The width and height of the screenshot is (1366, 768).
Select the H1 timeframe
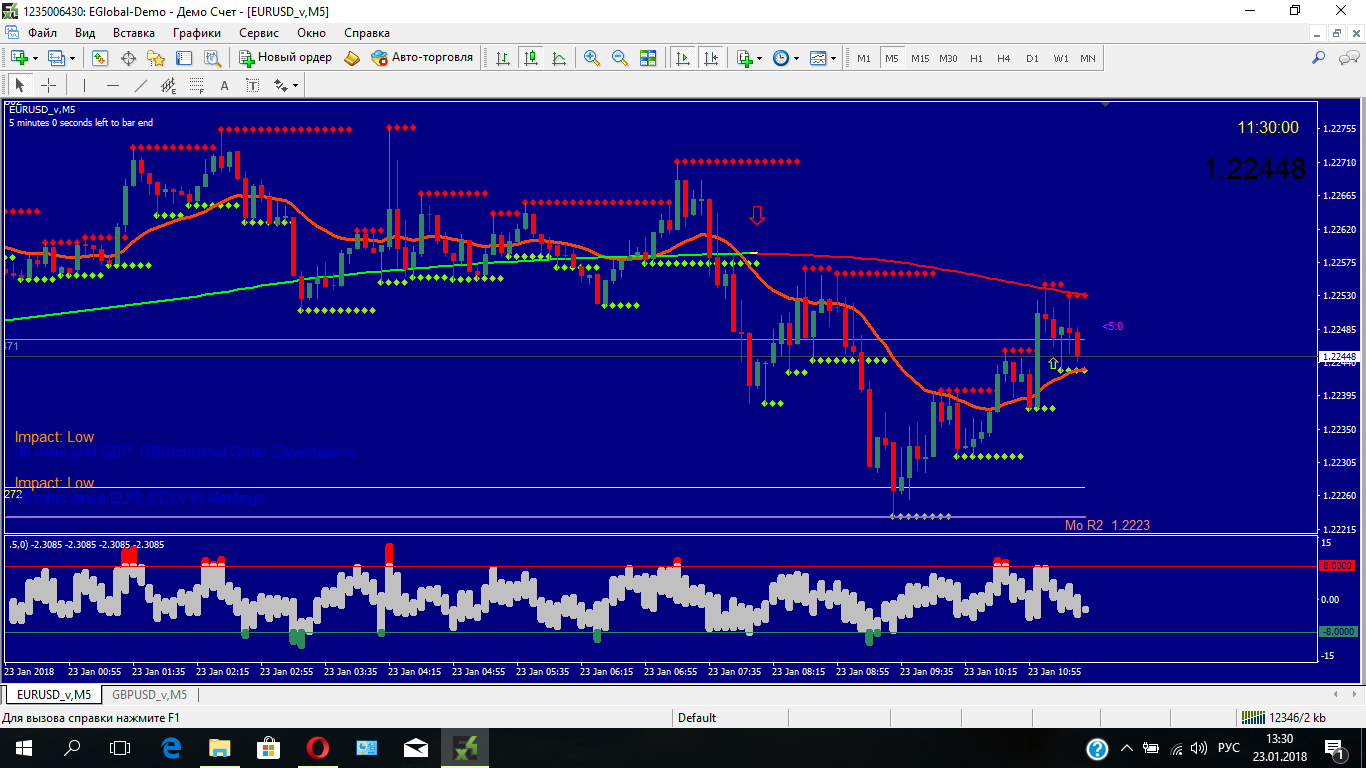pyautogui.click(x=976, y=58)
